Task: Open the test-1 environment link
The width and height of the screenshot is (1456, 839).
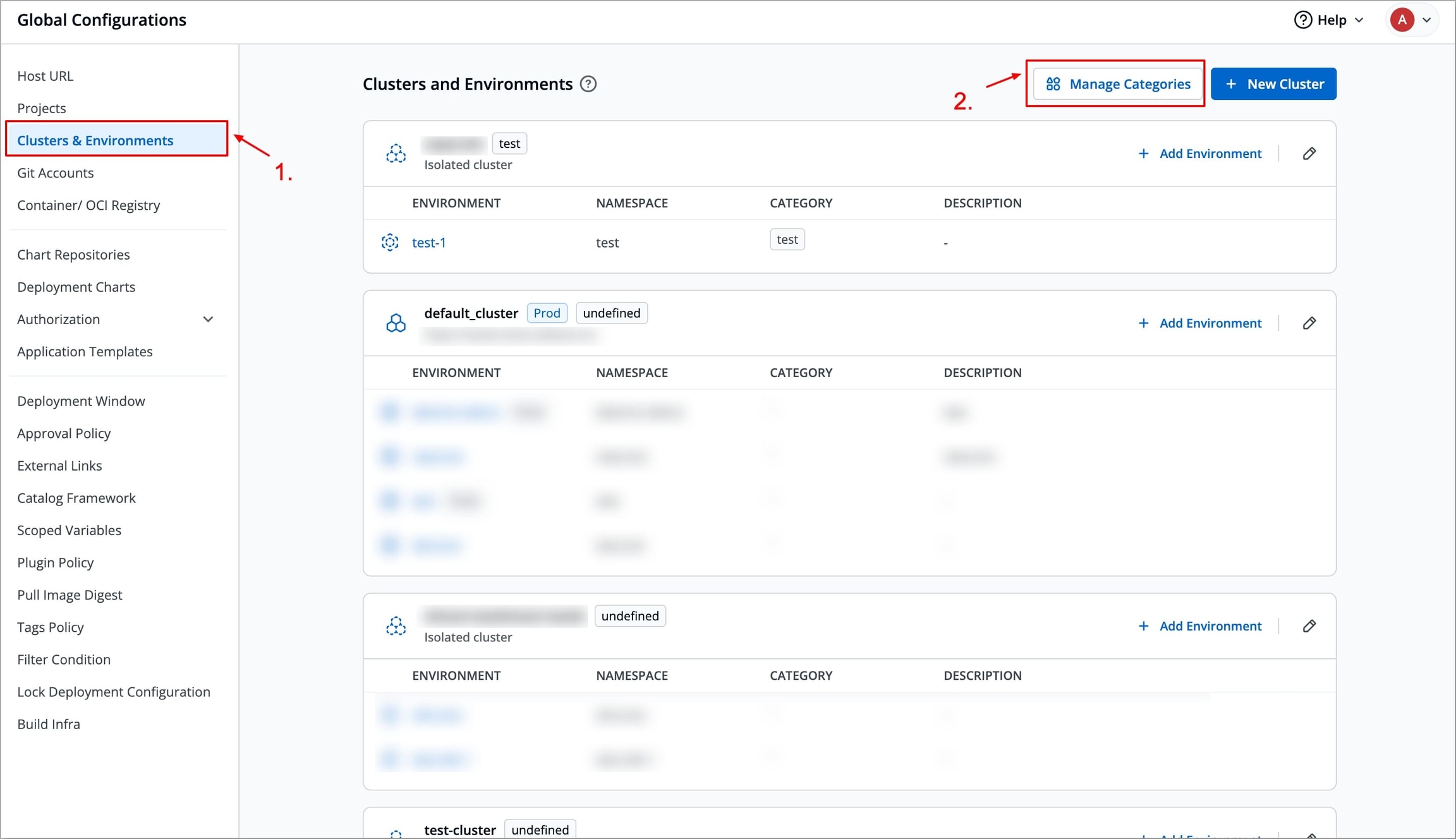Action: (x=429, y=243)
